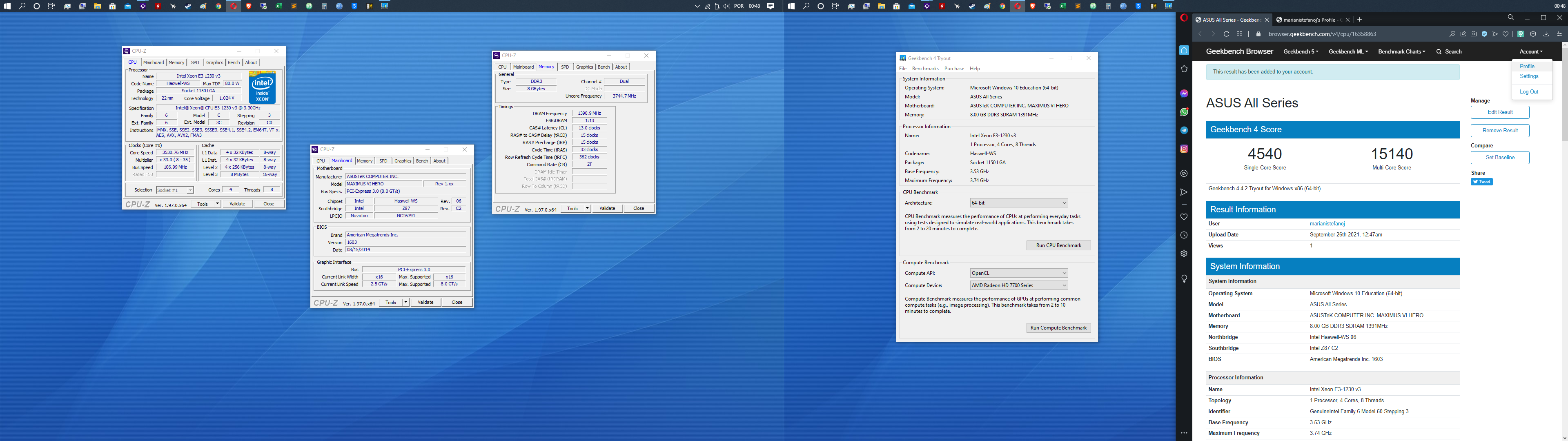This screenshot has height=441, width=1568.
Task: Click the bookmarks star icon in Opera sidebar
Action: coord(1184,69)
